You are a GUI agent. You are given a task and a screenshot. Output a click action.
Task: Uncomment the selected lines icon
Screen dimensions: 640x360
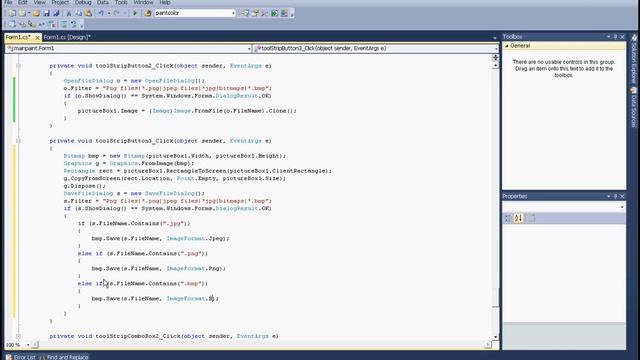73,24
